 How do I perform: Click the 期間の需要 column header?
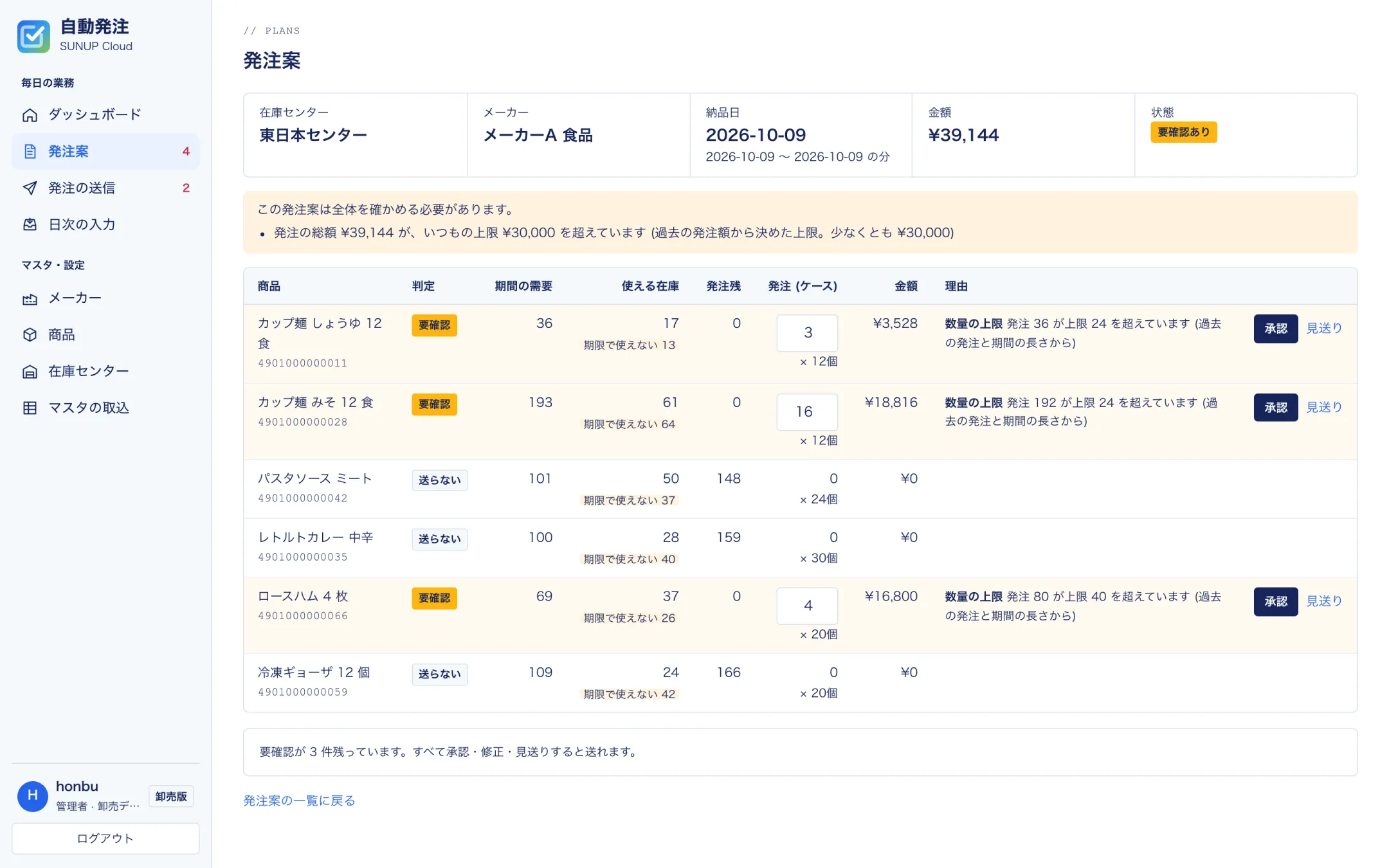coord(523,287)
